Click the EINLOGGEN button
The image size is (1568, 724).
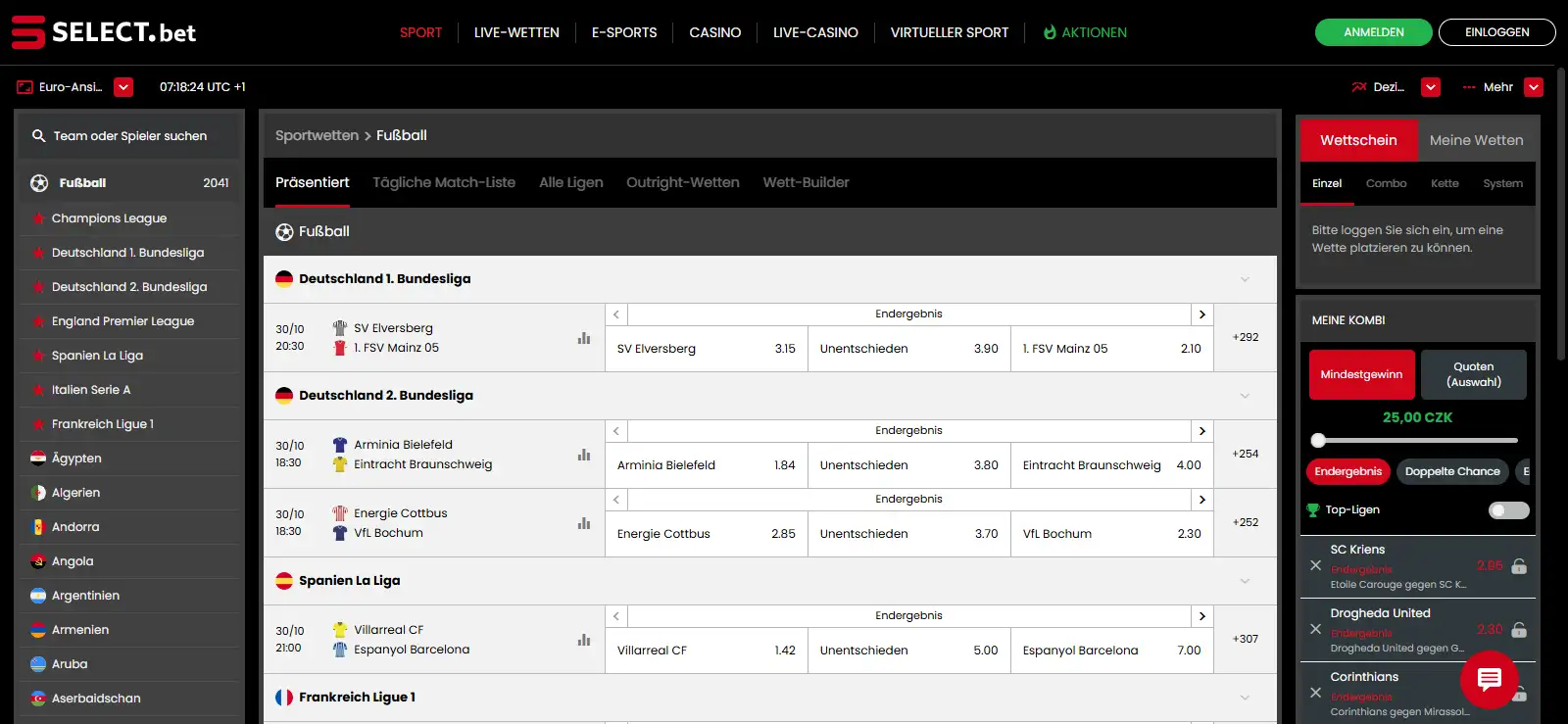tap(1497, 32)
